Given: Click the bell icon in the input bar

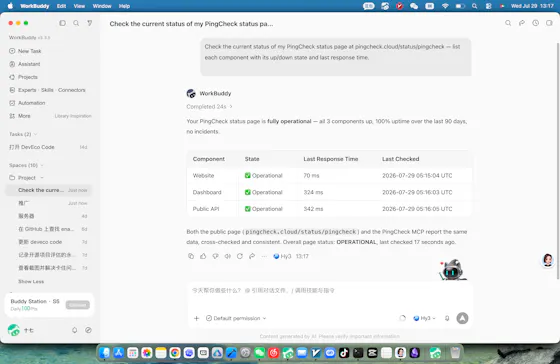Looking at the screenshot, I should click(447, 318).
